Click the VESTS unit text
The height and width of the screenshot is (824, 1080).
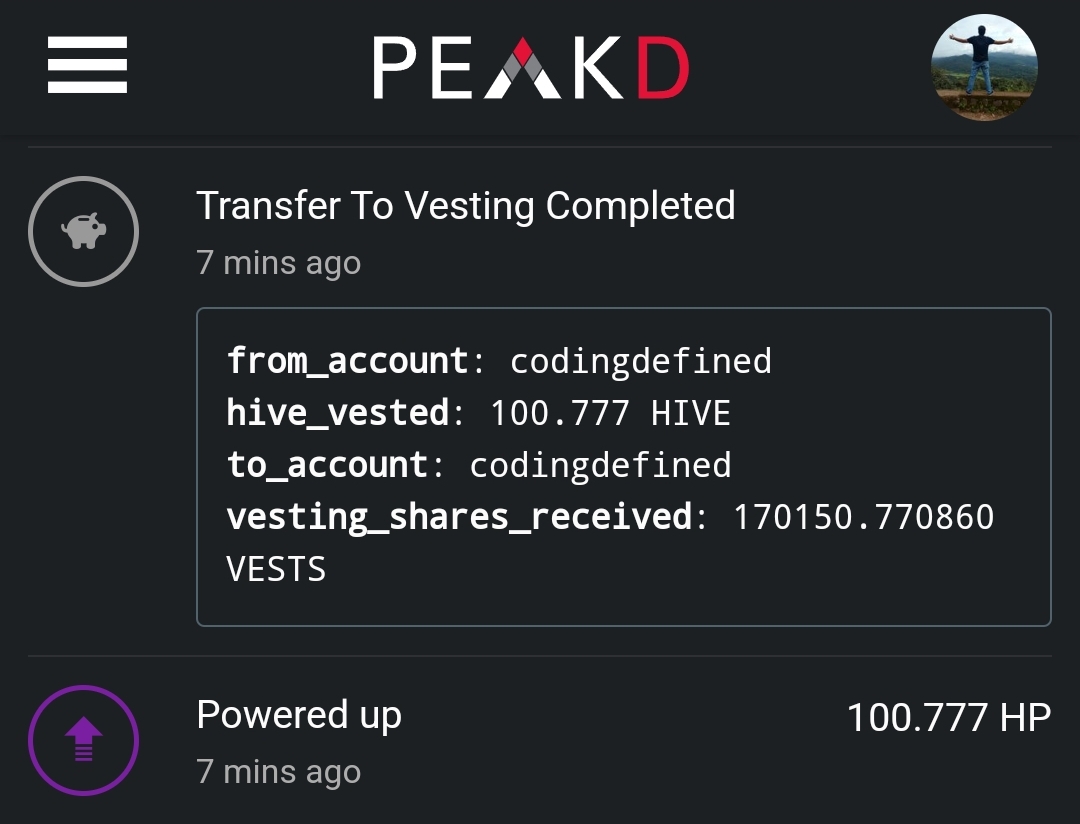(x=276, y=569)
